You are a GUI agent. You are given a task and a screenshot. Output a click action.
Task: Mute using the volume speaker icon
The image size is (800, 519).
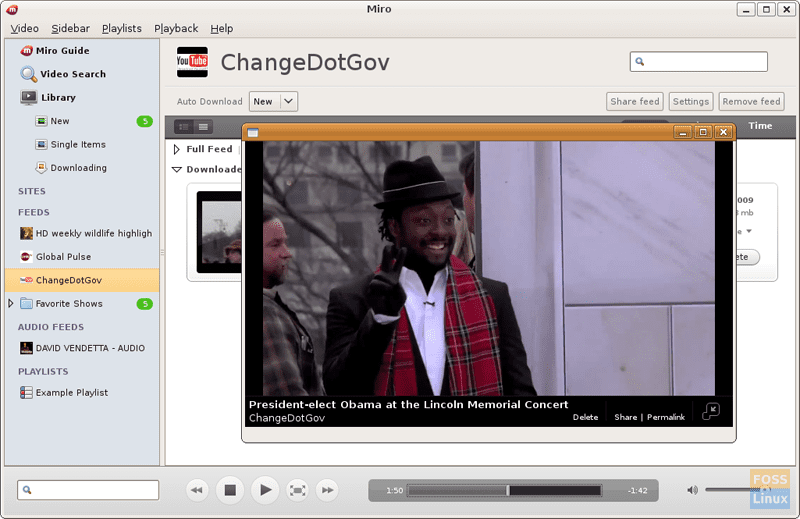pyautogui.click(x=692, y=490)
